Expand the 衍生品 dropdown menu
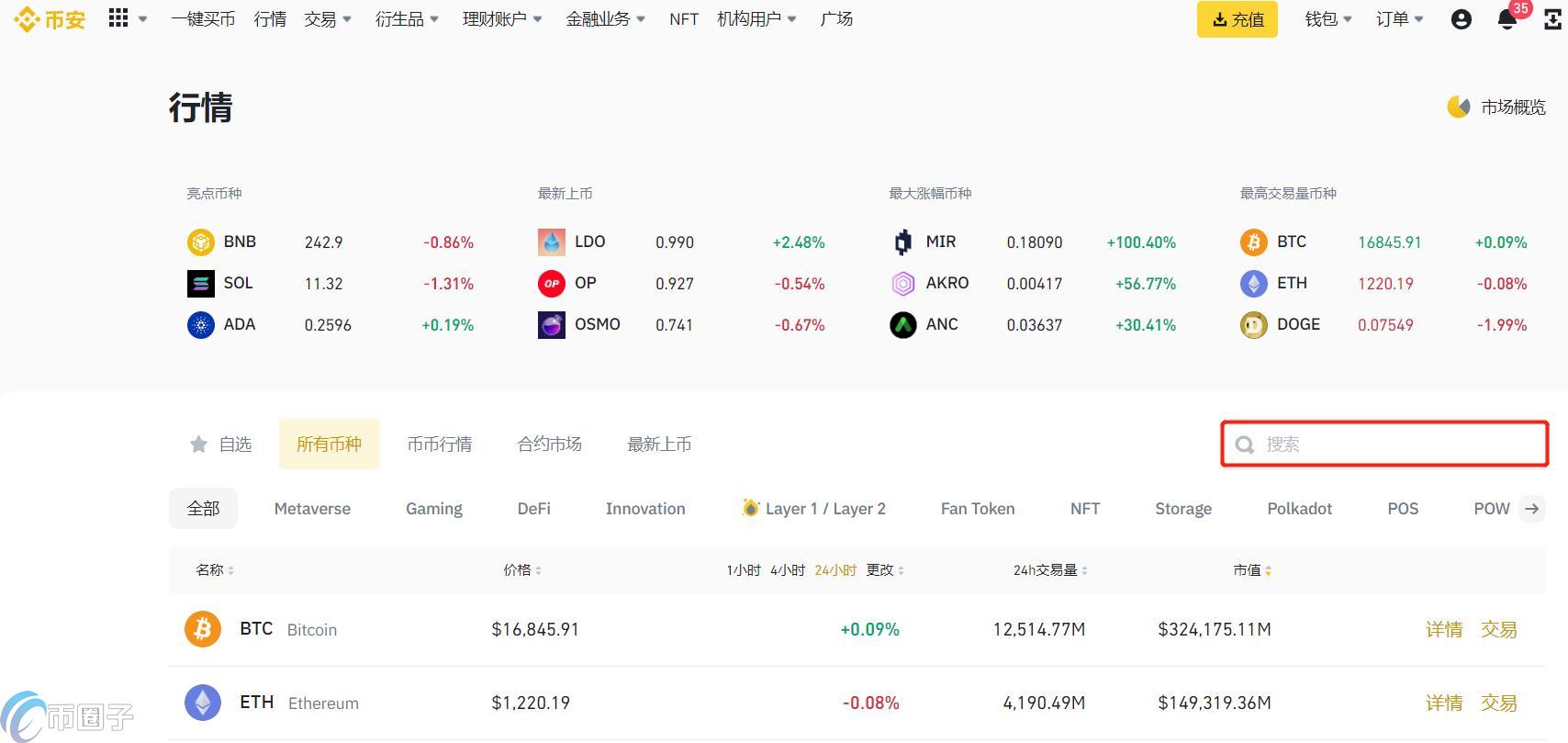Viewport: 1568px width, 743px height. [407, 19]
